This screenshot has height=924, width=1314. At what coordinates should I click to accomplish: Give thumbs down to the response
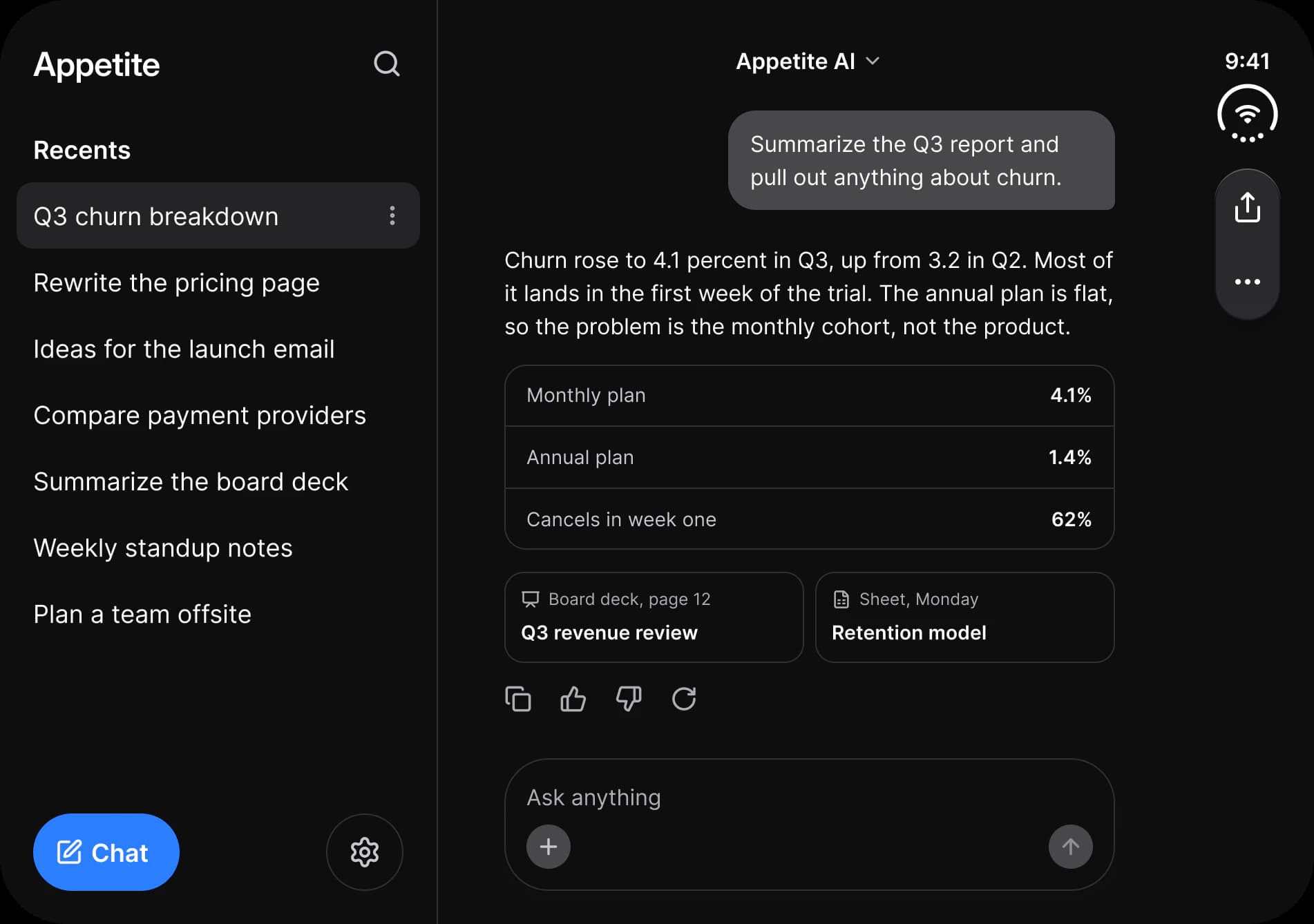pyautogui.click(x=629, y=699)
